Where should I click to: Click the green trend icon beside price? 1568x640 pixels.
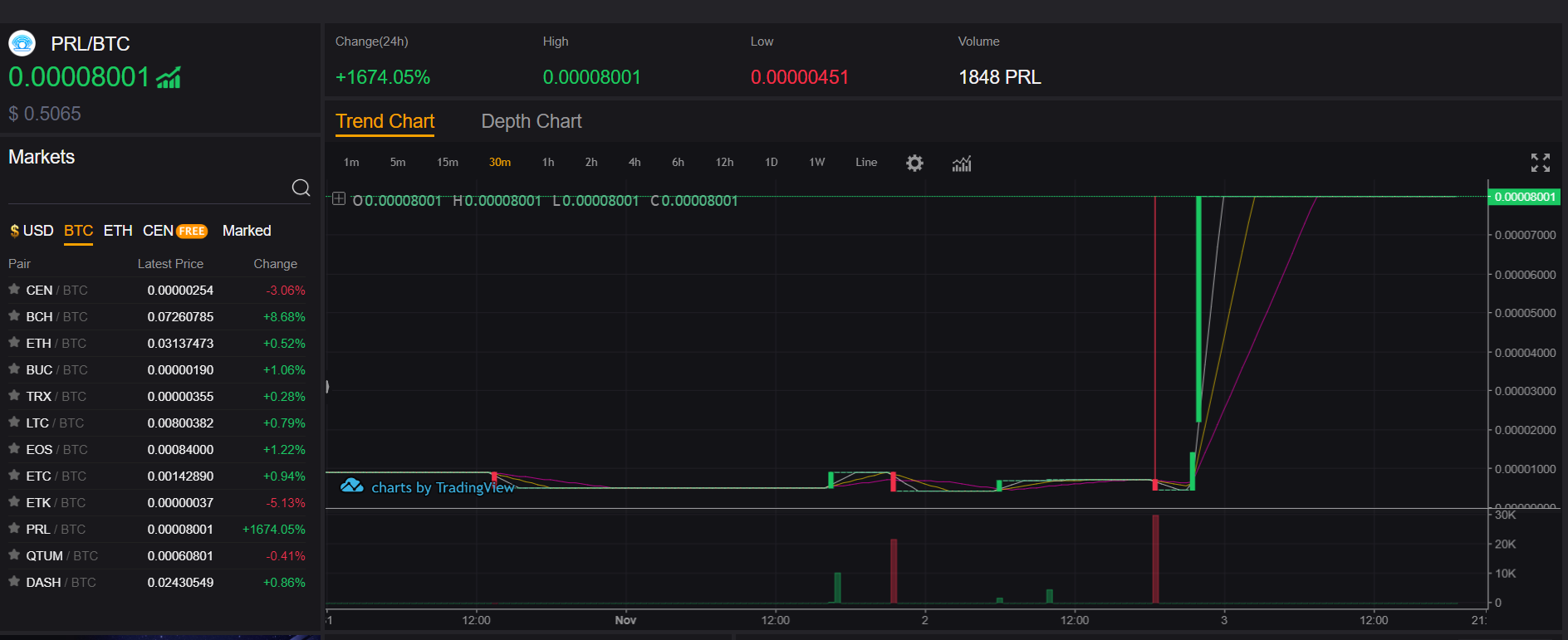pos(169,78)
